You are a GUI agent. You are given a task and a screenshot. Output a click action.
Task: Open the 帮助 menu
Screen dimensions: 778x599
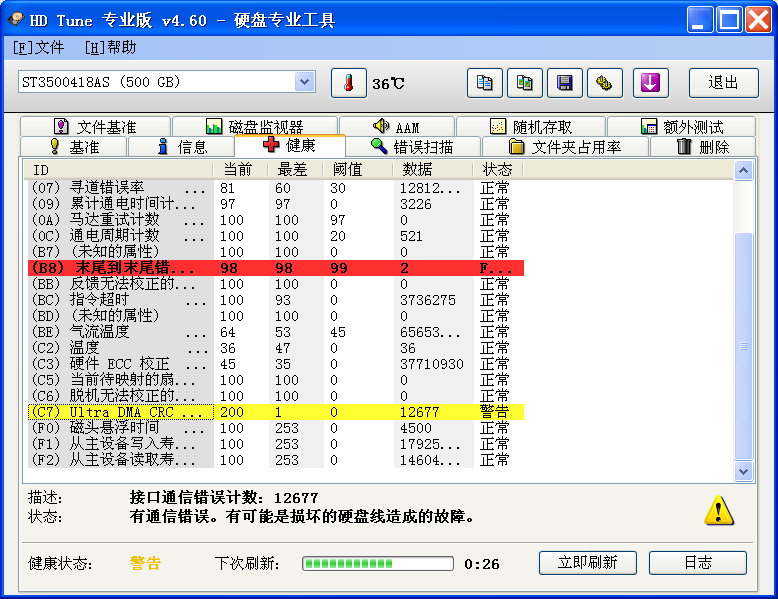(110, 48)
